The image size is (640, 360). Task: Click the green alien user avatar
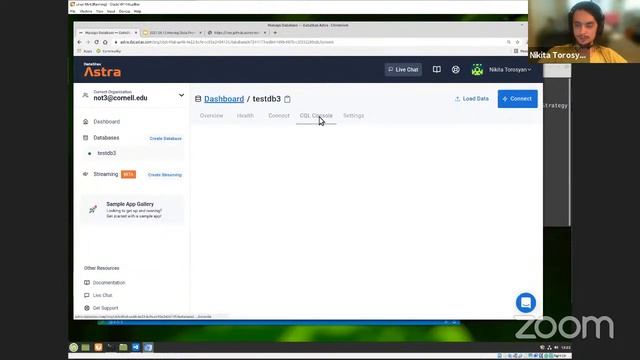(477, 70)
